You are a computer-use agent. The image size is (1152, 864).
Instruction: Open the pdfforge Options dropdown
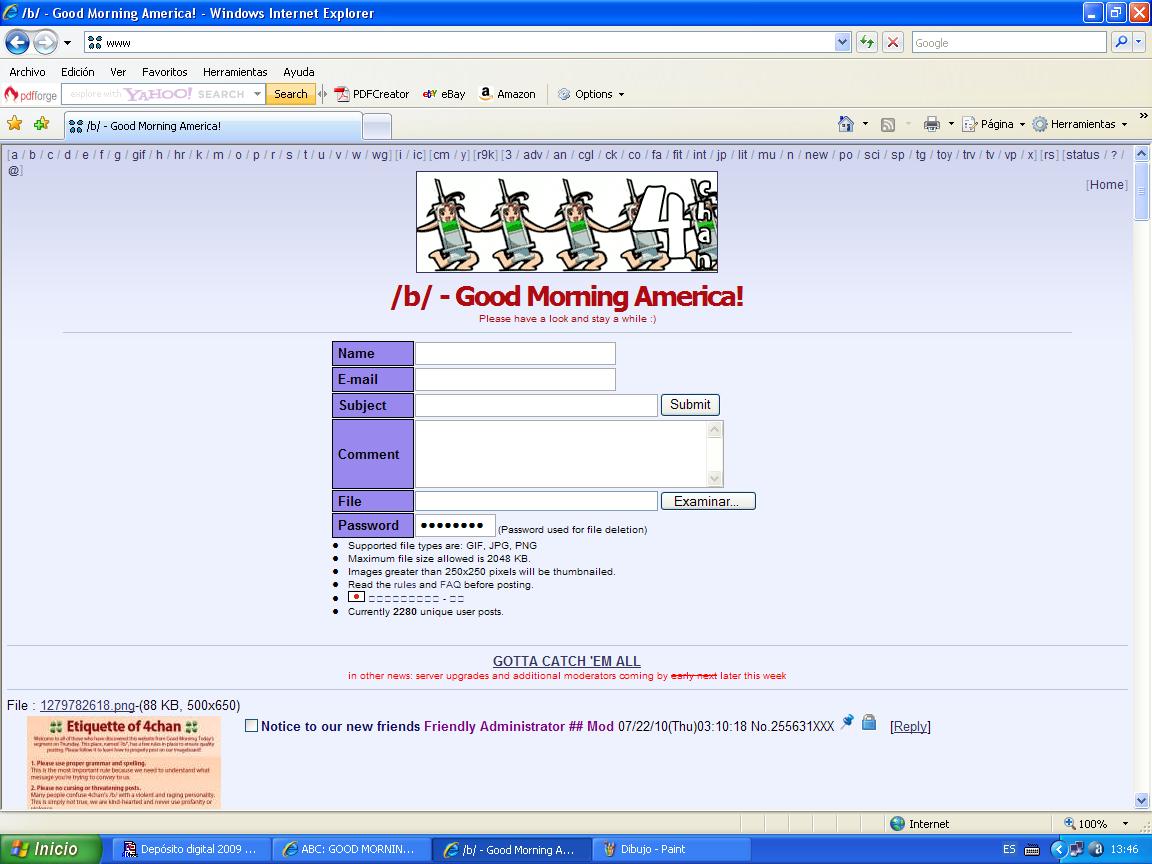click(591, 94)
